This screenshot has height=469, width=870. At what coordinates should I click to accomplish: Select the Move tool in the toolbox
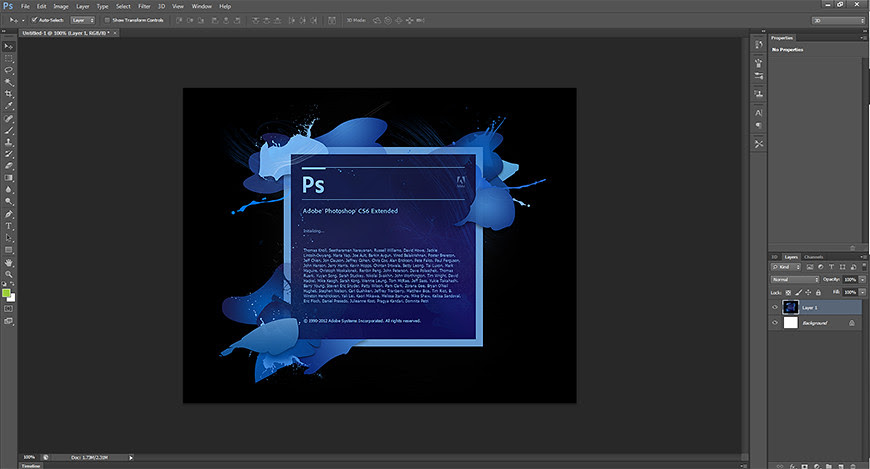pos(8,47)
